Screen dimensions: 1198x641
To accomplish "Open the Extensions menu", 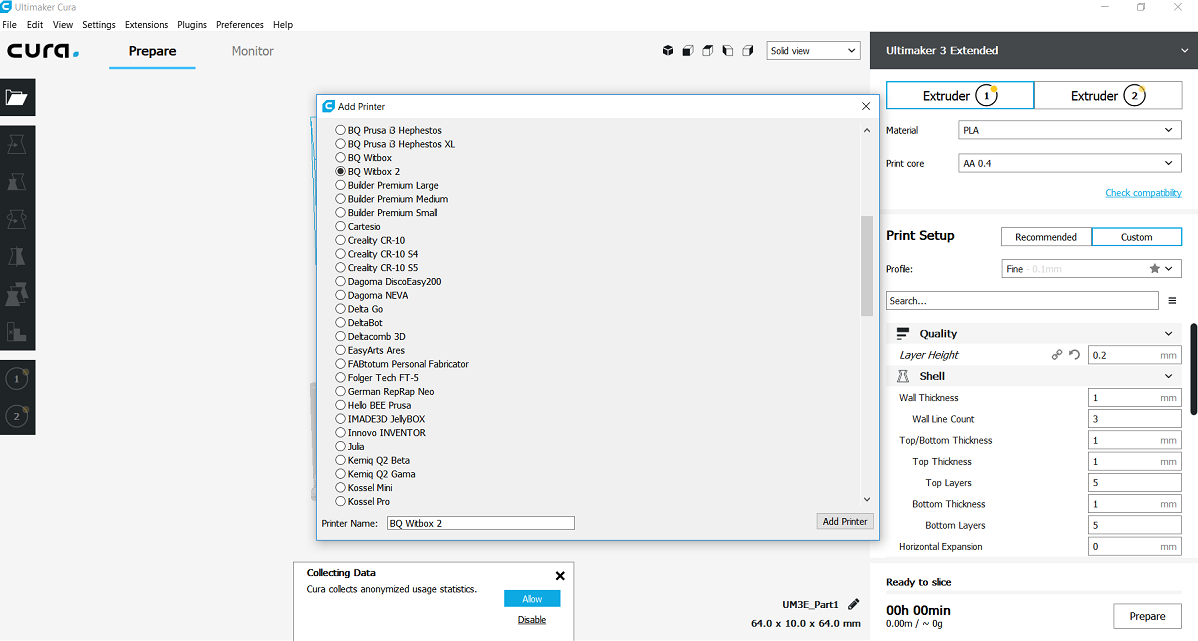I will [x=146, y=24].
